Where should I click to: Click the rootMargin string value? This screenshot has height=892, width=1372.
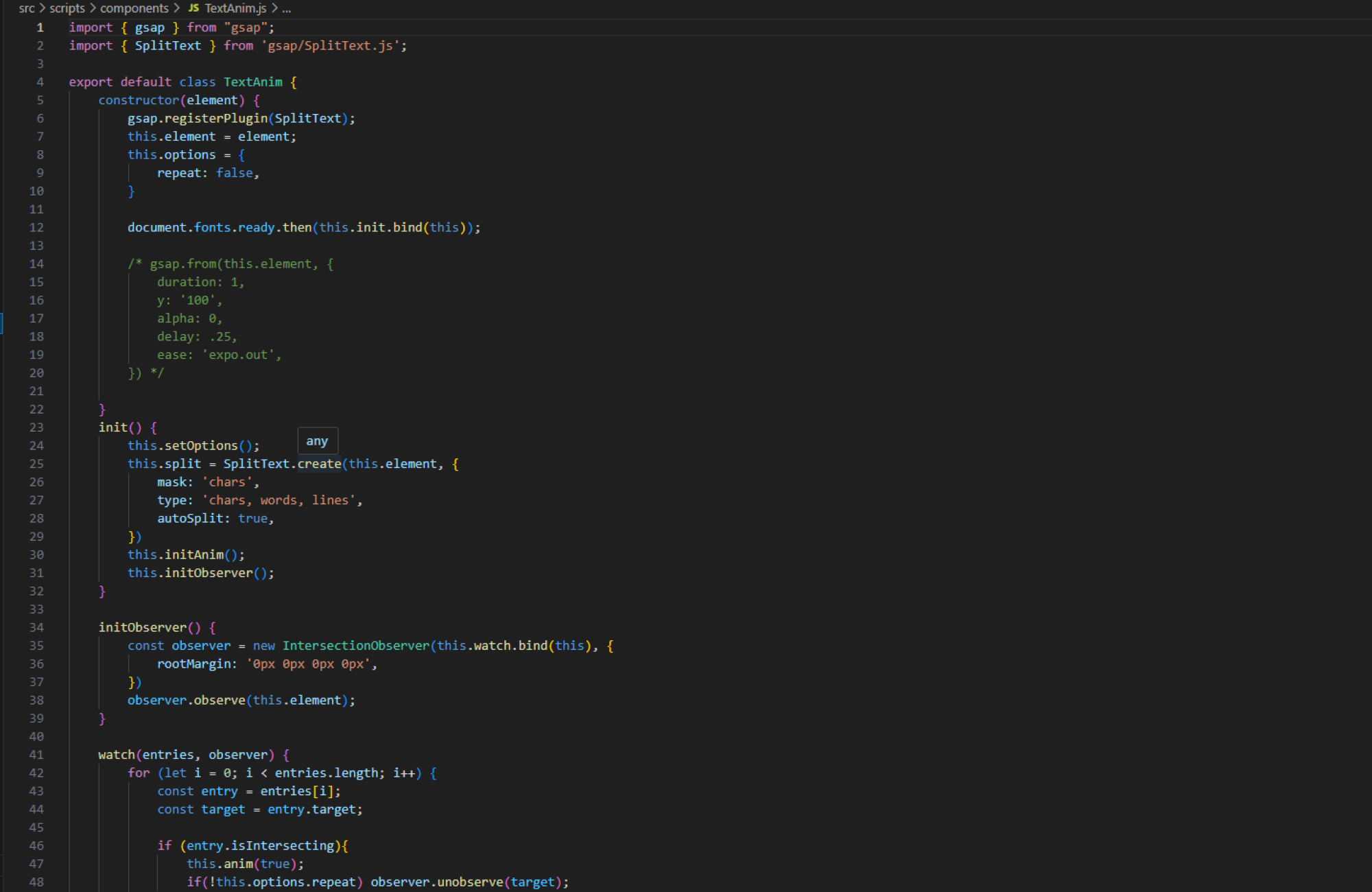point(309,664)
